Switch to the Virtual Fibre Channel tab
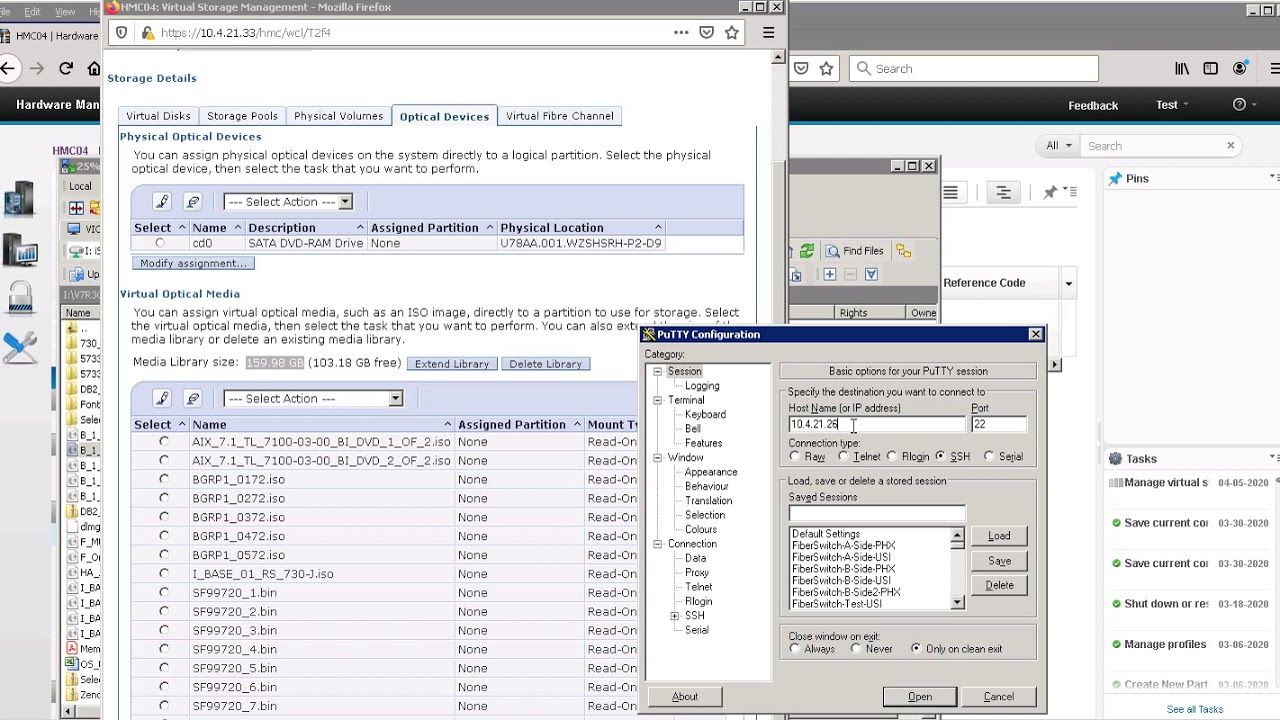 pyautogui.click(x=559, y=116)
